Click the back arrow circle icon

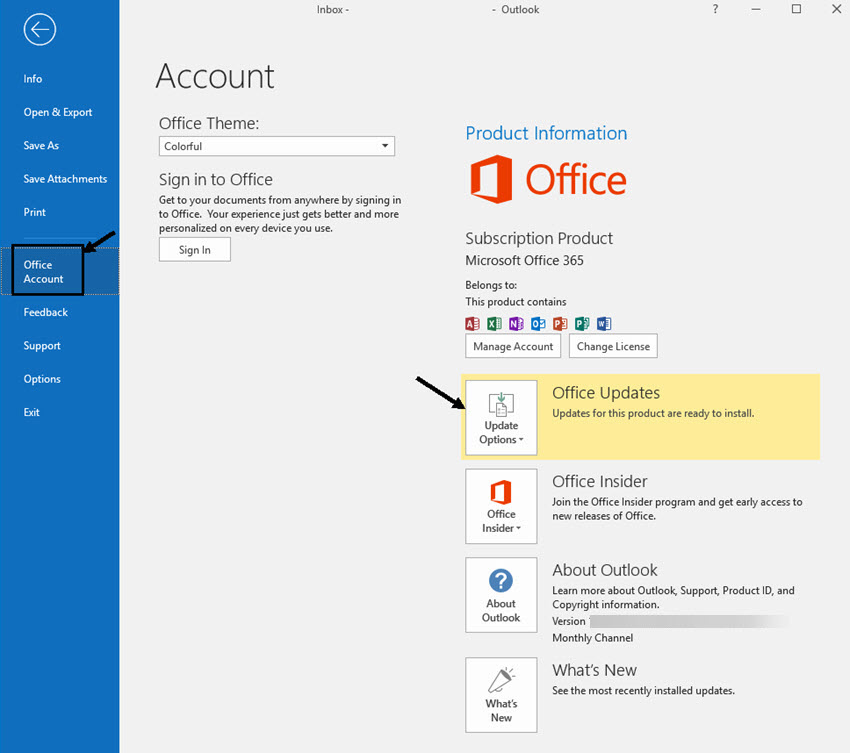coord(40,29)
